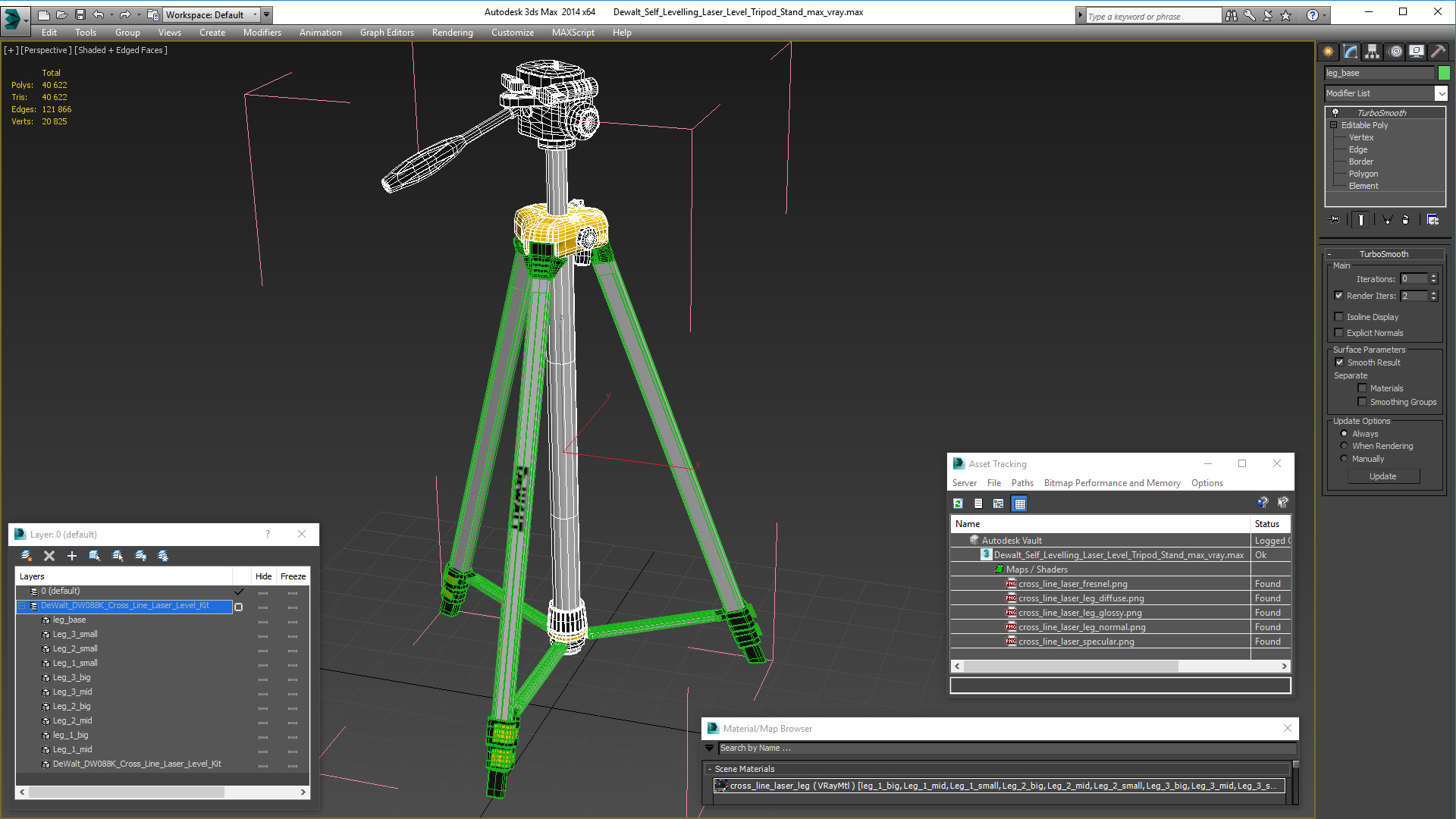The height and width of the screenshot is (819, 1456).
Task: Toggle Show End Result button
Action: coord(1361,220)
